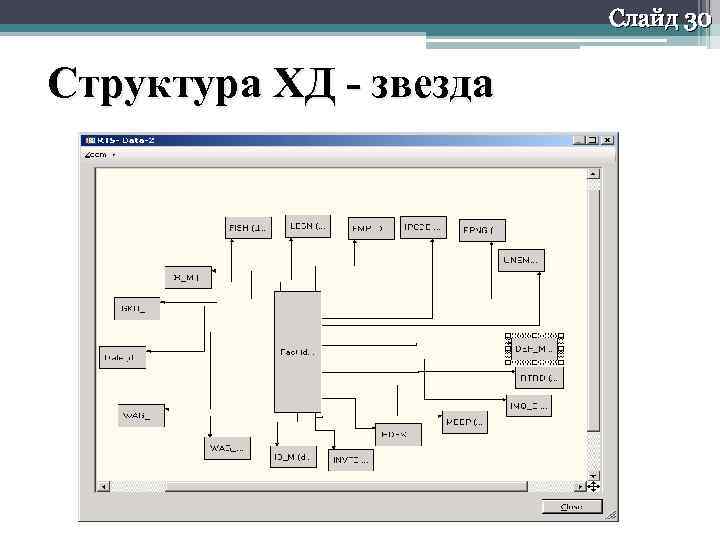This screenshot has height=540, width=720.
Task: Select the INQ_C node
Action: click(x=529, y=406)
